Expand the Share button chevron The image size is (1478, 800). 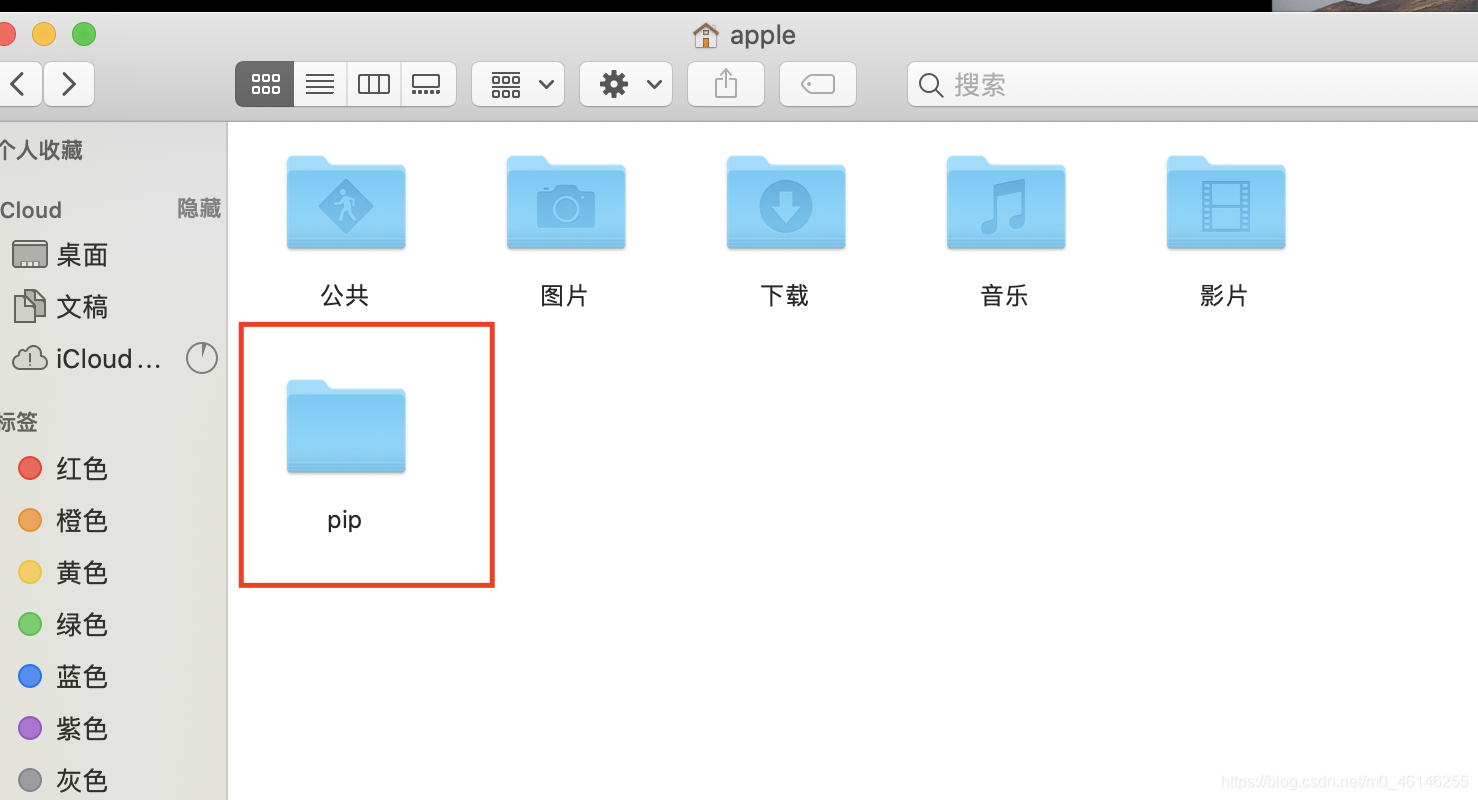click(725, 84)
